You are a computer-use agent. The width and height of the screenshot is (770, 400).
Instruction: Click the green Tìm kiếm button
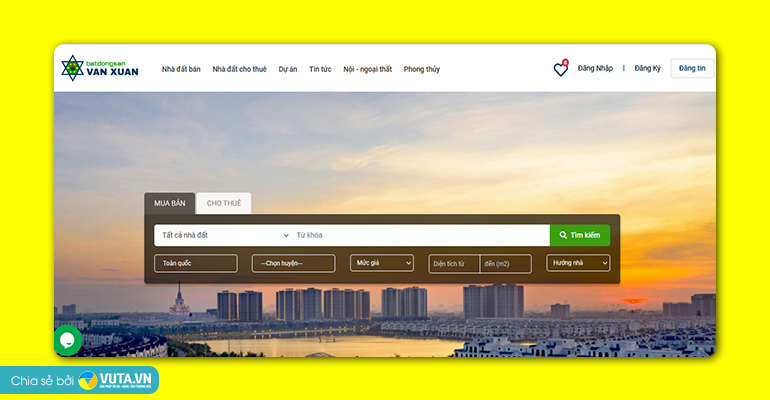(580, 235)
